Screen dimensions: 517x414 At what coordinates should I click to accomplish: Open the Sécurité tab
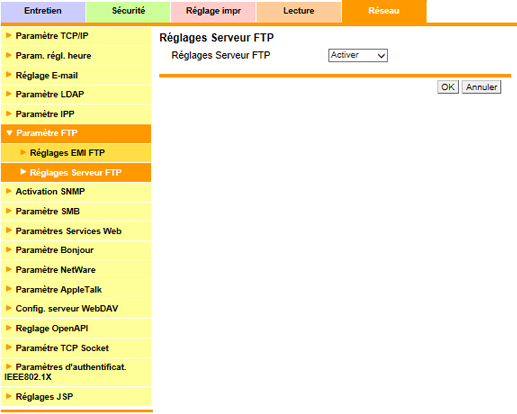[128, 11]
